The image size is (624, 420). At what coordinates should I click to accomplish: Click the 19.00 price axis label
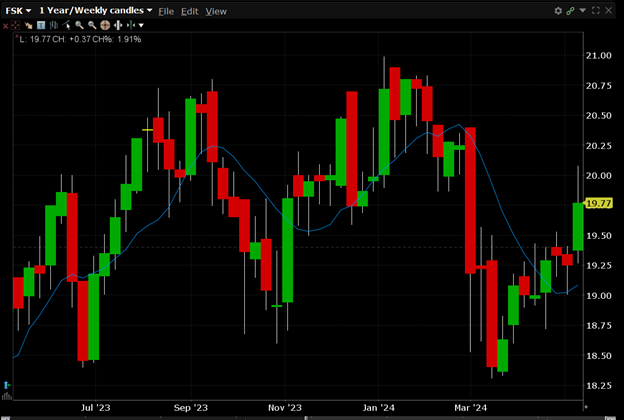[599, 296]
